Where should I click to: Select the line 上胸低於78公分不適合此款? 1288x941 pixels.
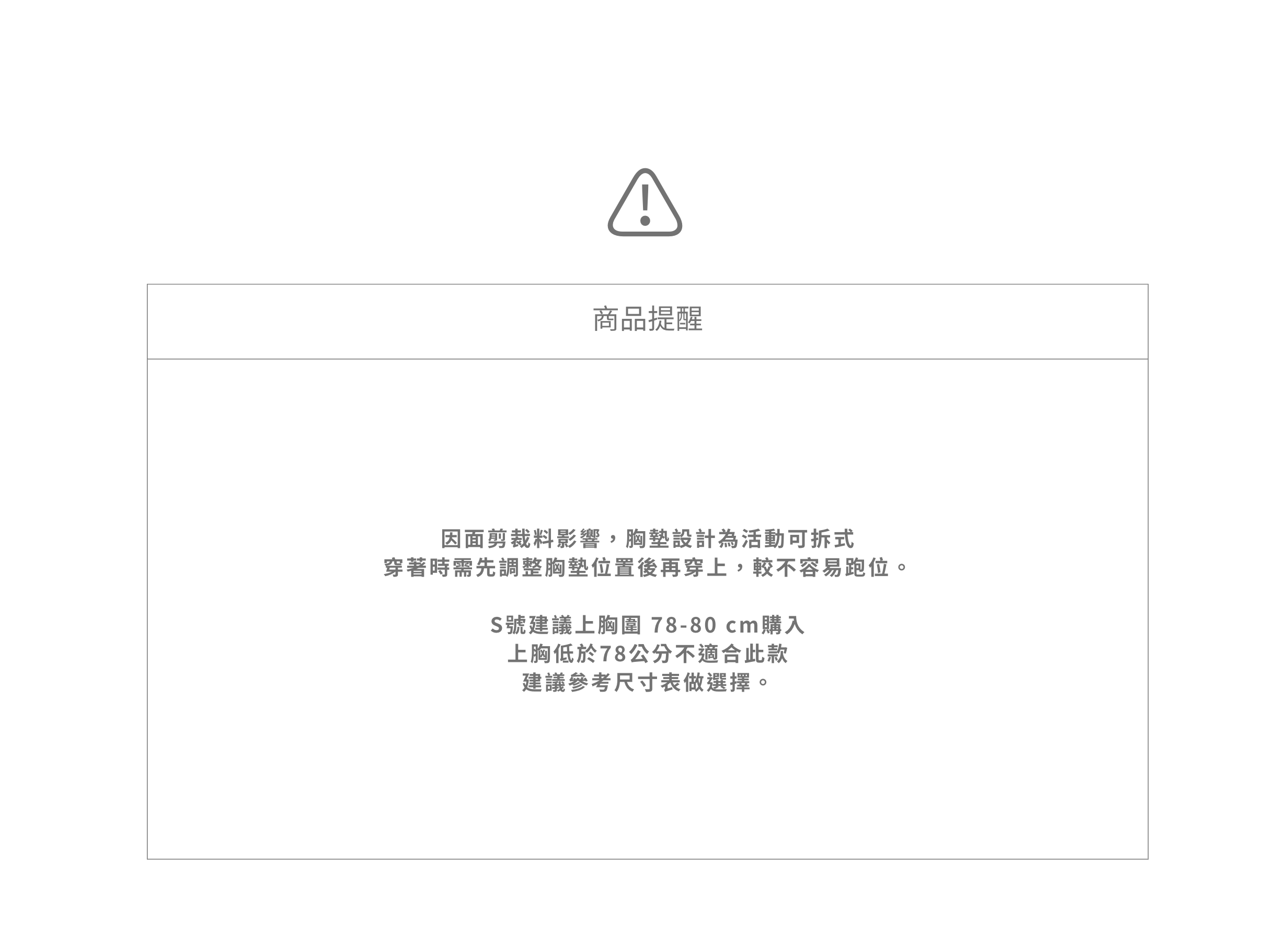coord(648,653)
